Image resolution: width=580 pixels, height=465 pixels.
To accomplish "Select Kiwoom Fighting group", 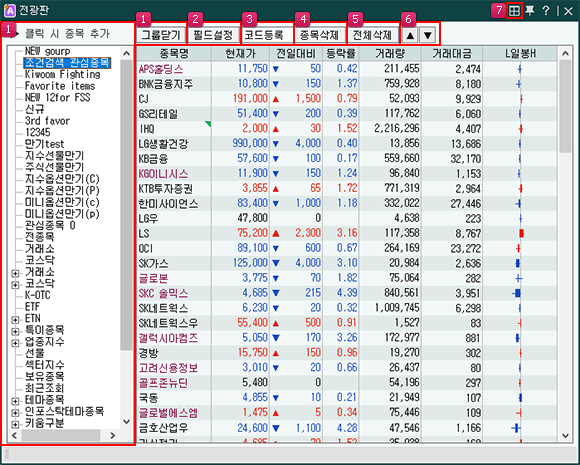I will pyautogui.click(x=62, y=74).
